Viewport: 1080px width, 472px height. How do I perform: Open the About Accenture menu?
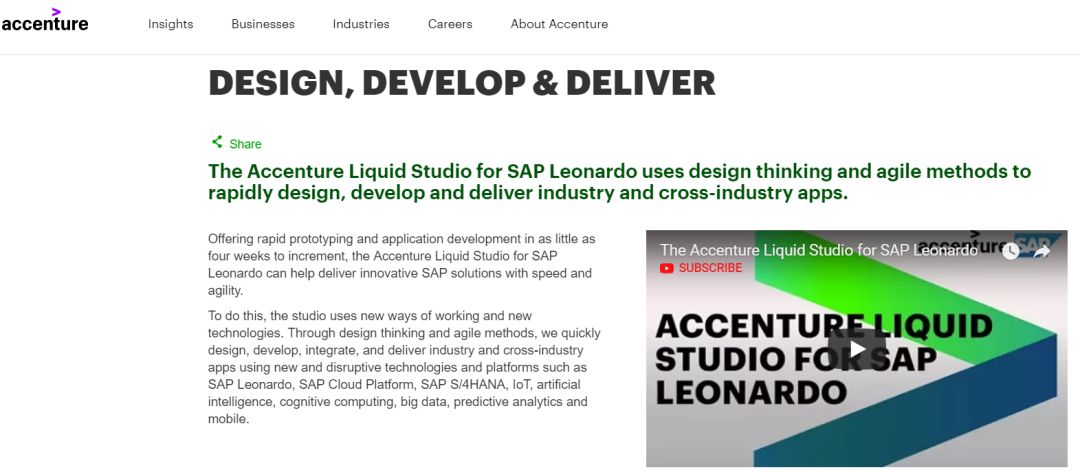(559, 24)
